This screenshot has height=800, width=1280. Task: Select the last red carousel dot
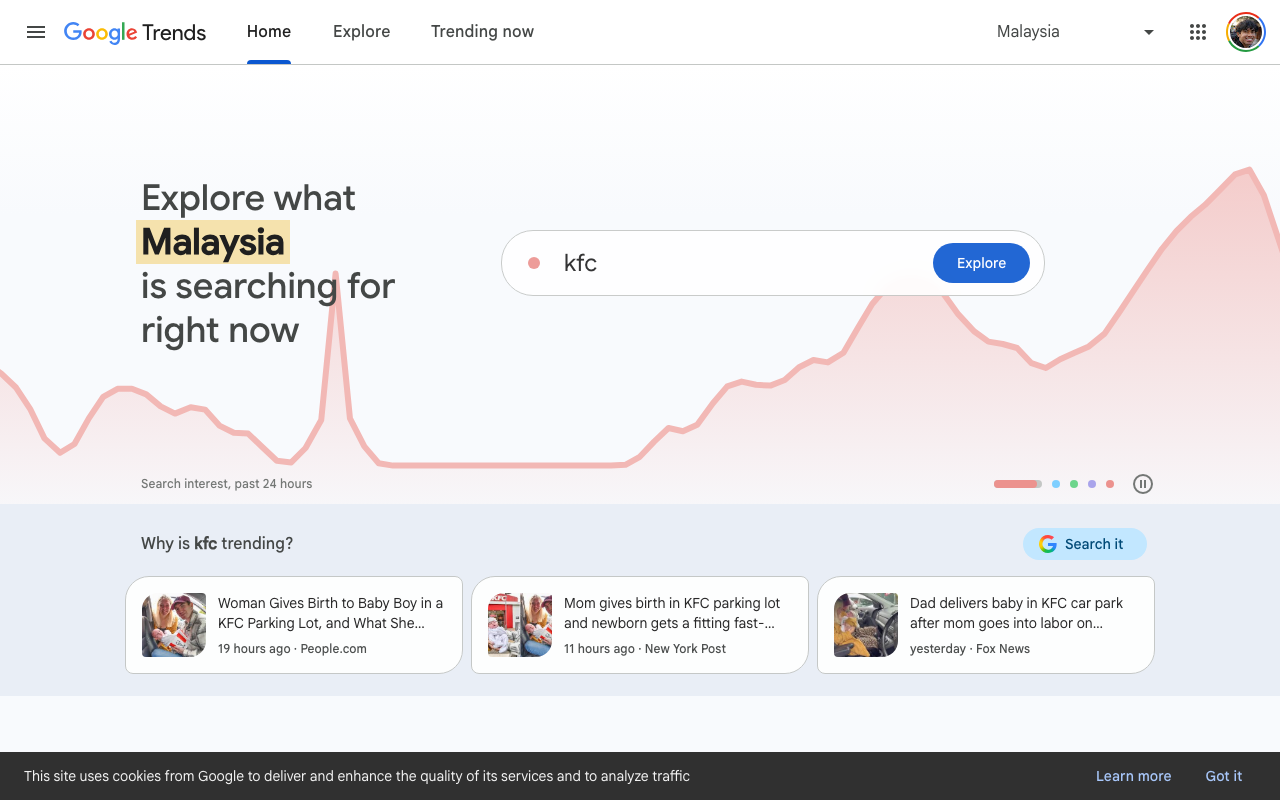1110,484
